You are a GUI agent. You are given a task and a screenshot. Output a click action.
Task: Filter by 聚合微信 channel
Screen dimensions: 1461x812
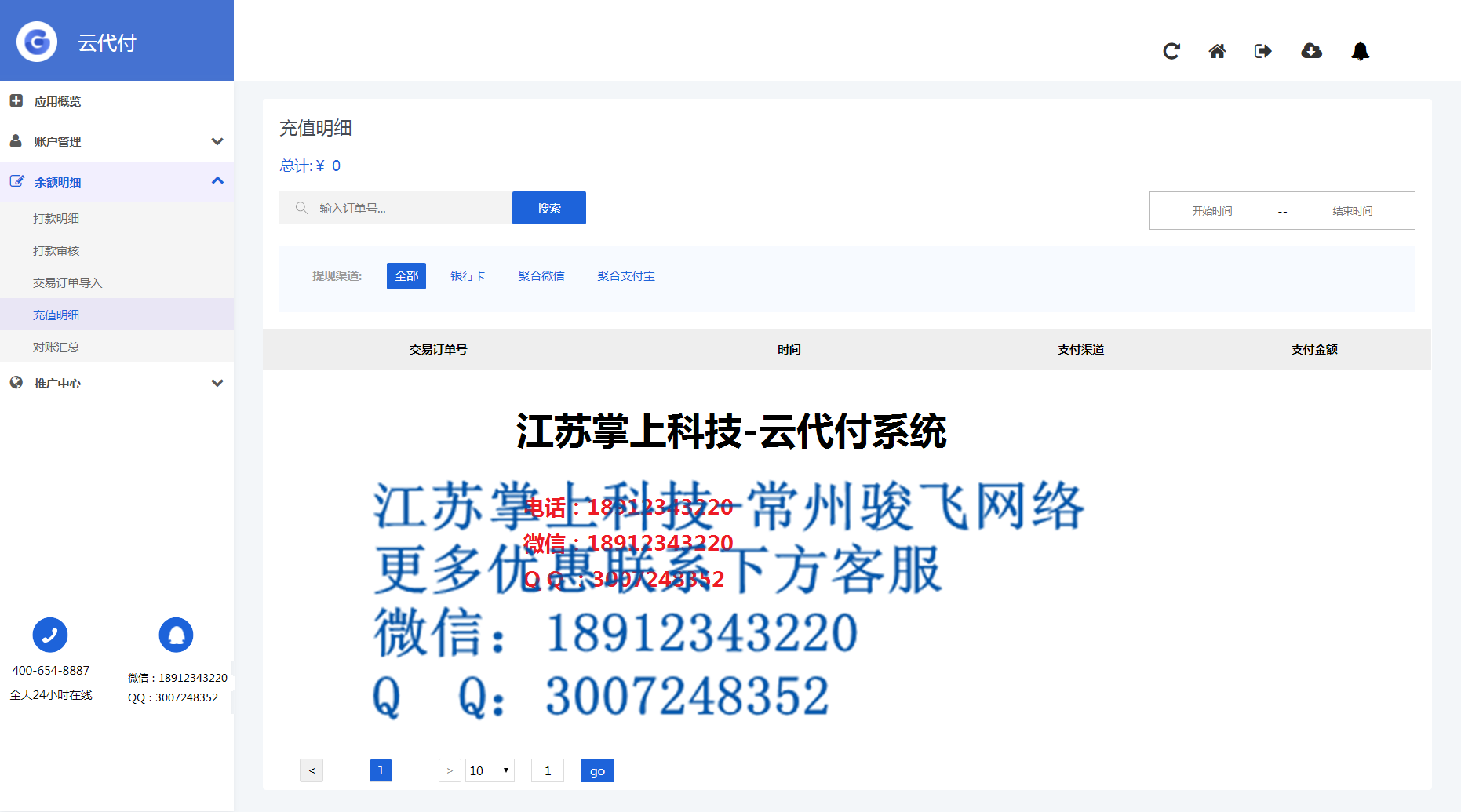(541, 276)
